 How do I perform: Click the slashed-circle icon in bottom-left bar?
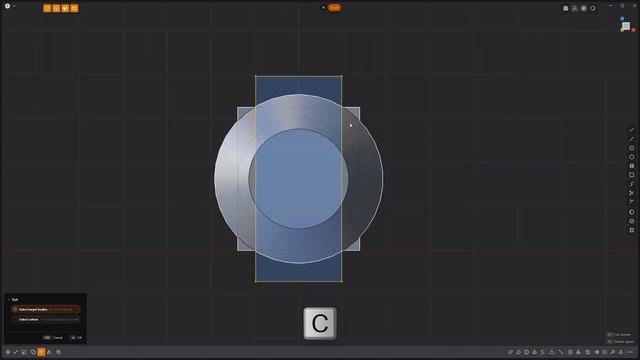click(x=33, y=352)
